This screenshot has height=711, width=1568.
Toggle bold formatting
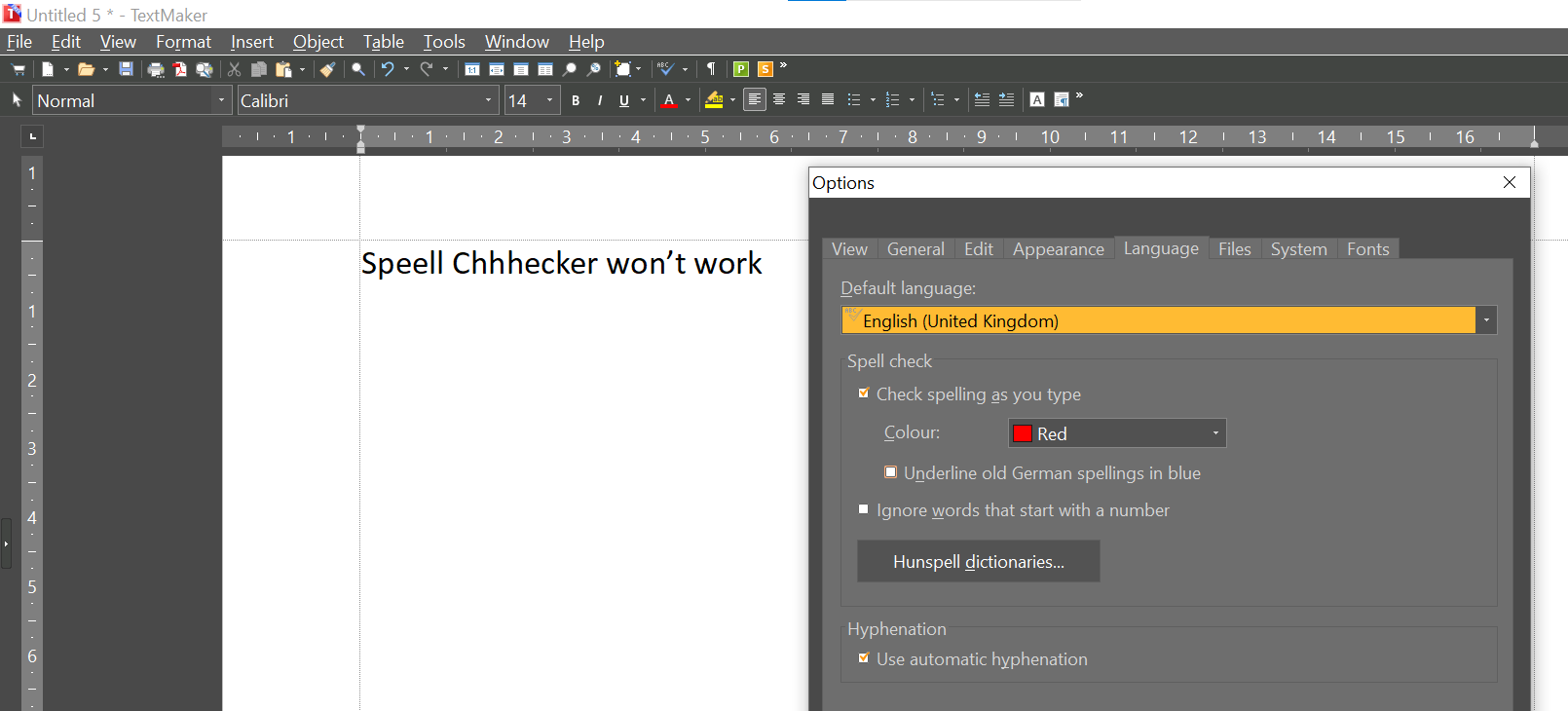[576, 100]
